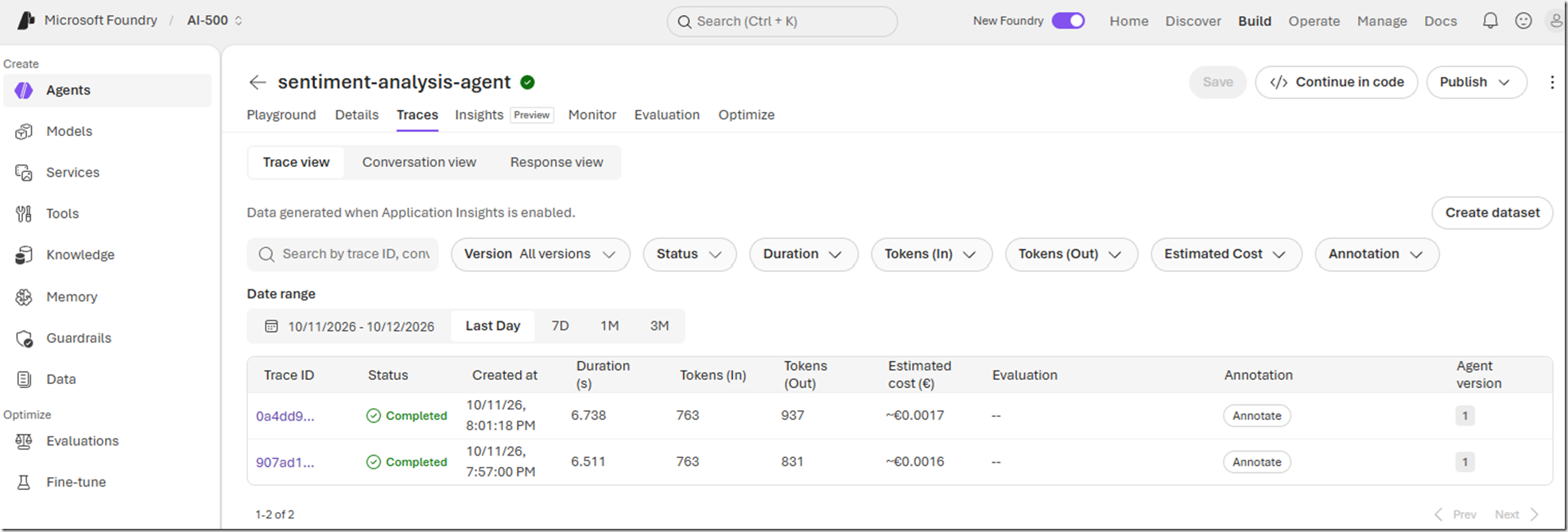Select the 1M date range
Screen dimensions: 1568x532
point(610,326)
